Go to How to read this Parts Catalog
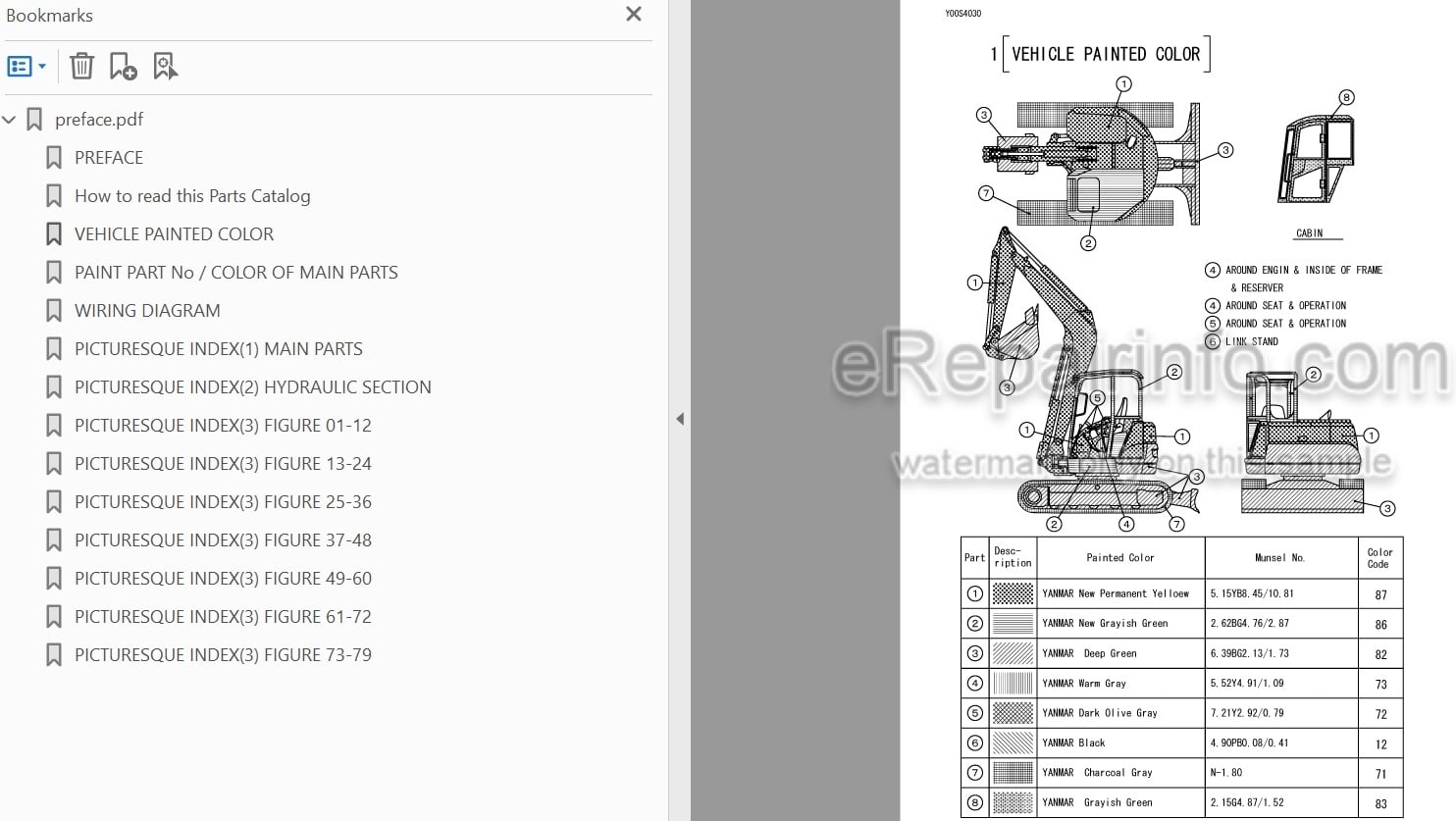1456x821 pixels. pyautogui.click(x=192, y=196)
